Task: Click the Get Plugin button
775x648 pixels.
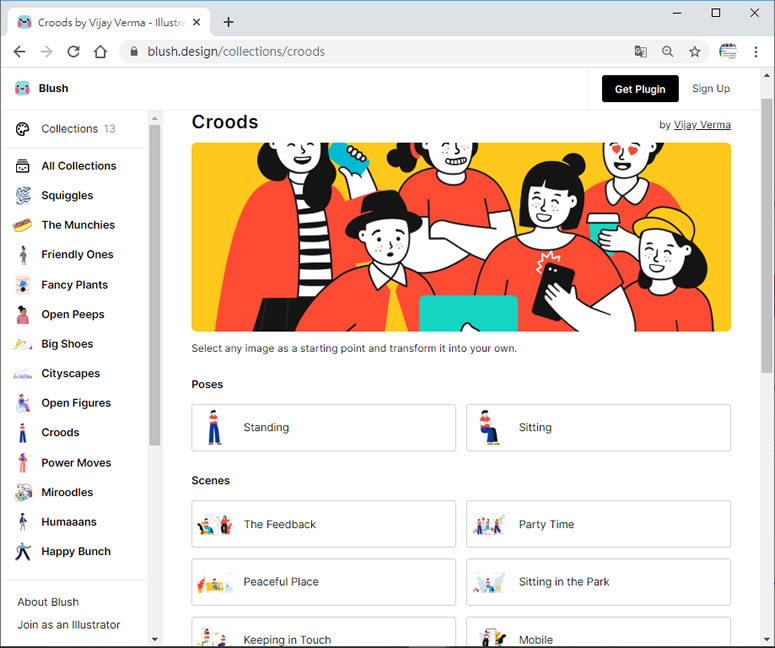Action: (x=640, y=89)
